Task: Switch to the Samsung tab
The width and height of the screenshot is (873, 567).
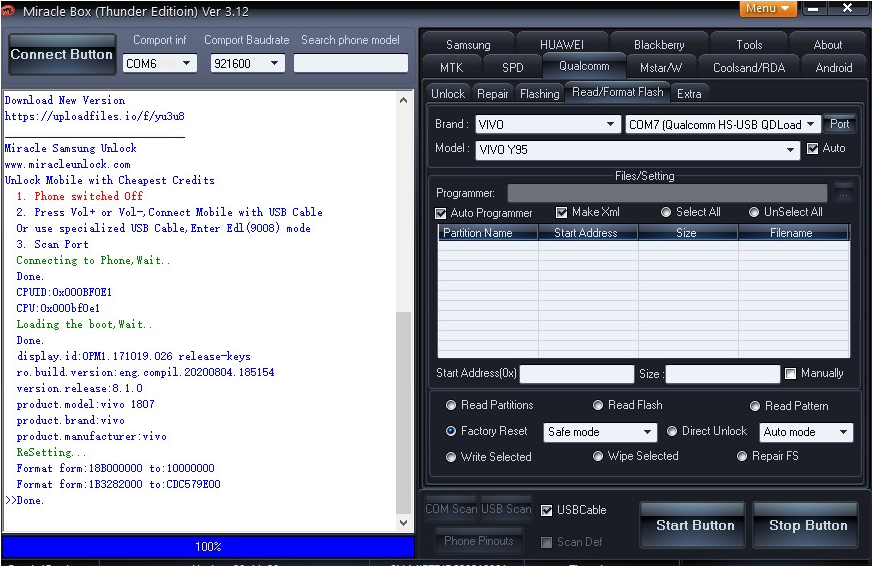Action: pos(468,45)
